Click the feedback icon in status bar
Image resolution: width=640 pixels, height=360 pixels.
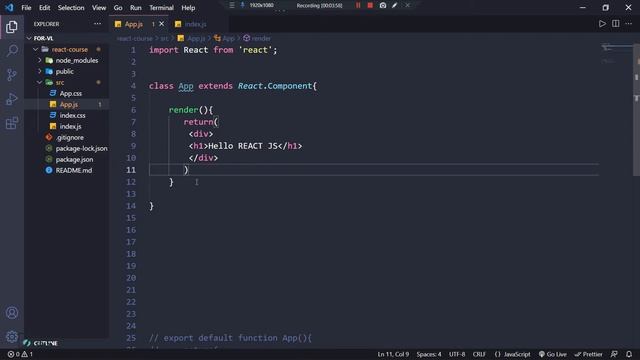pyautogui.click(x=614, y=354)
